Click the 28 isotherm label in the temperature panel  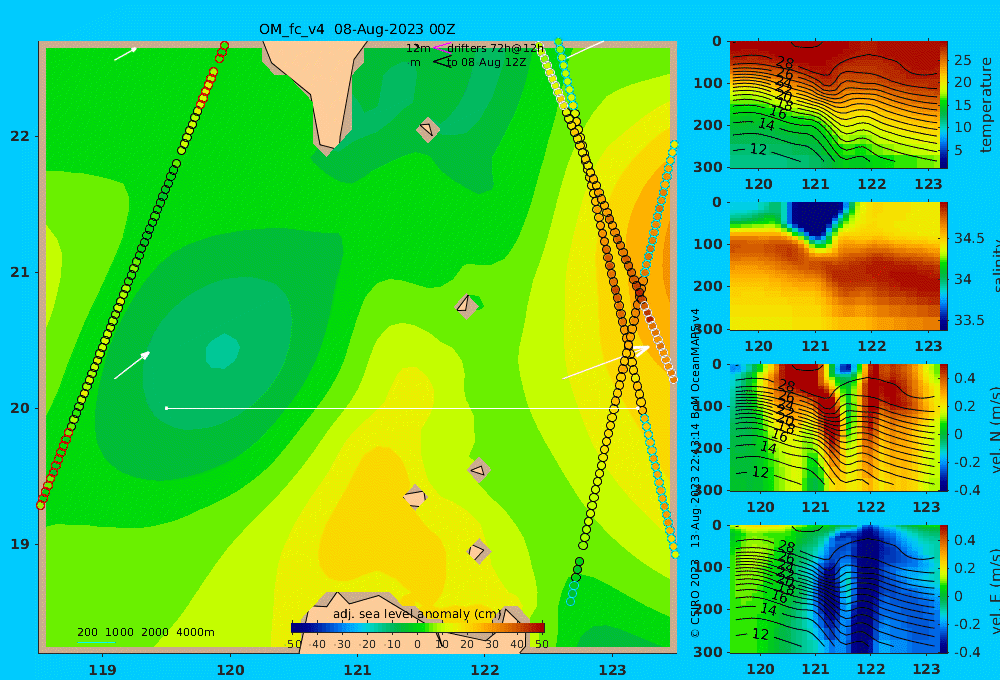coord(785,63)
